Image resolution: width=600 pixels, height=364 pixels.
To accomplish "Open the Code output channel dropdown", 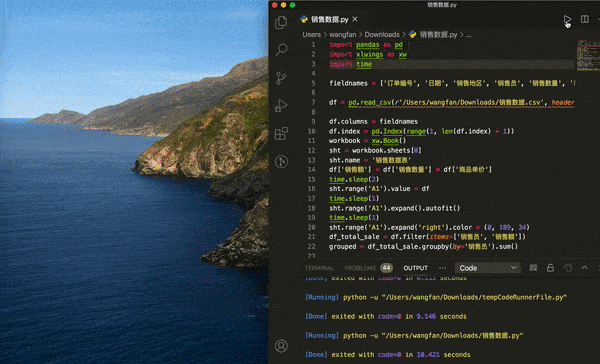I will click(x=488, y=268).
